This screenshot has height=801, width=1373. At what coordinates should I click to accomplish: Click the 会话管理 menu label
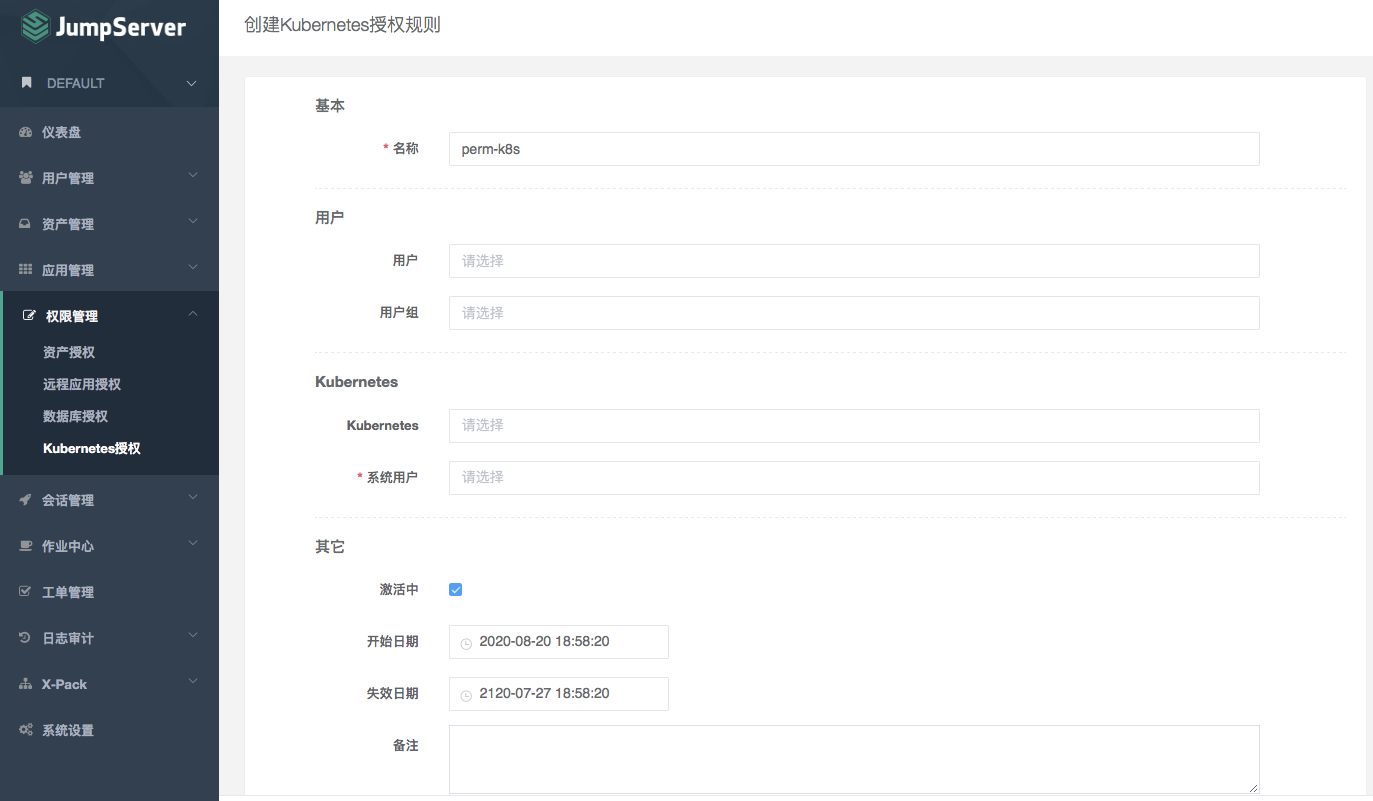68,500
